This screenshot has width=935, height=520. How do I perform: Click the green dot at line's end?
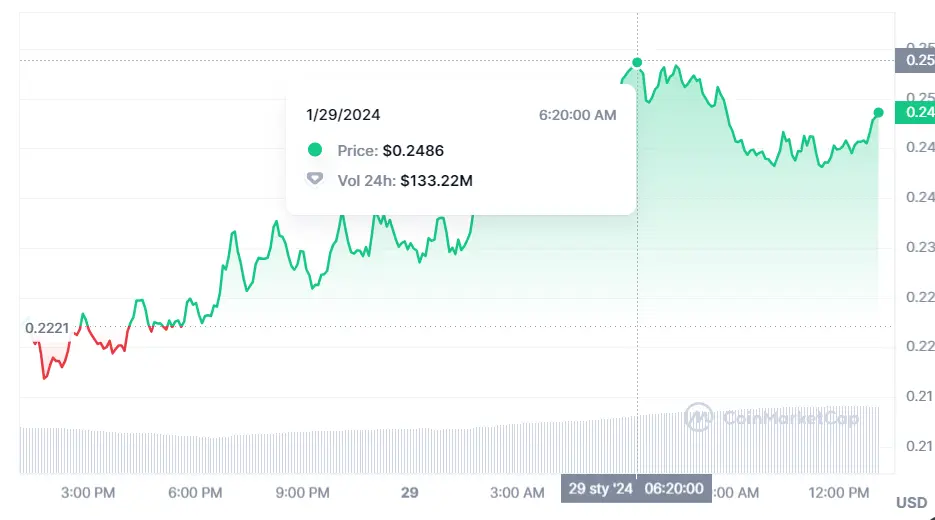coord(878,112)
